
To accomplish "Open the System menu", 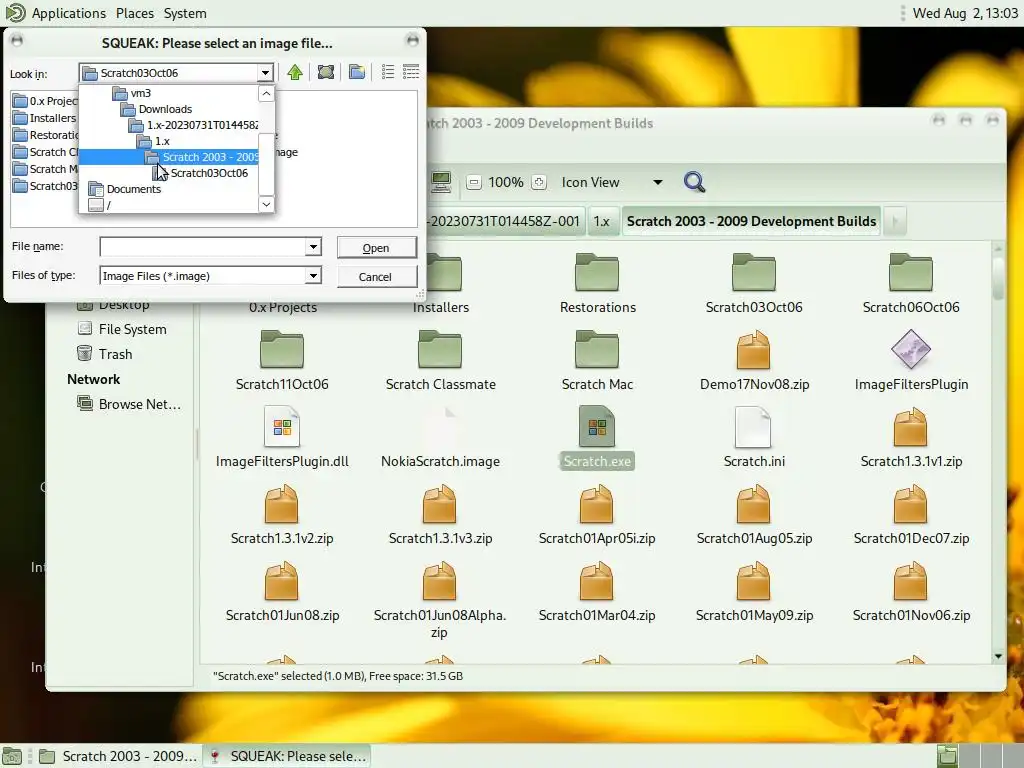I will (x=185, y=13).
